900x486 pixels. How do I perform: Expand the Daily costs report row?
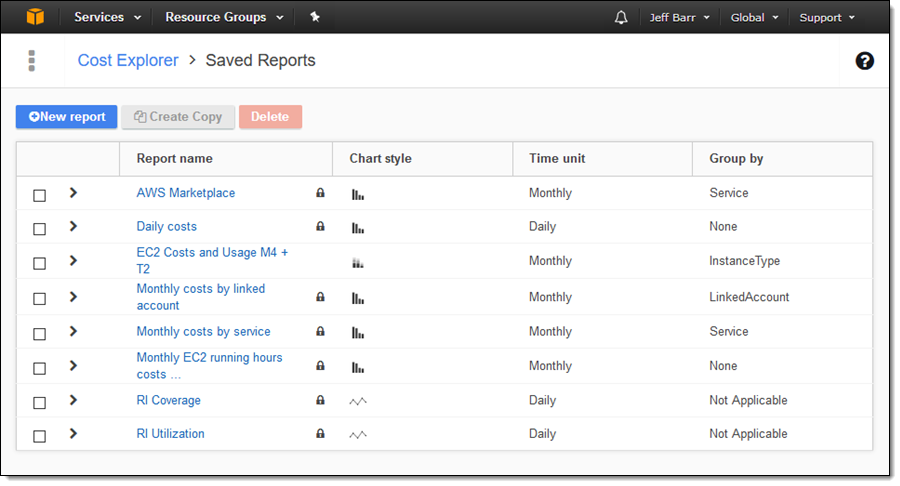[x=73, y=227]
